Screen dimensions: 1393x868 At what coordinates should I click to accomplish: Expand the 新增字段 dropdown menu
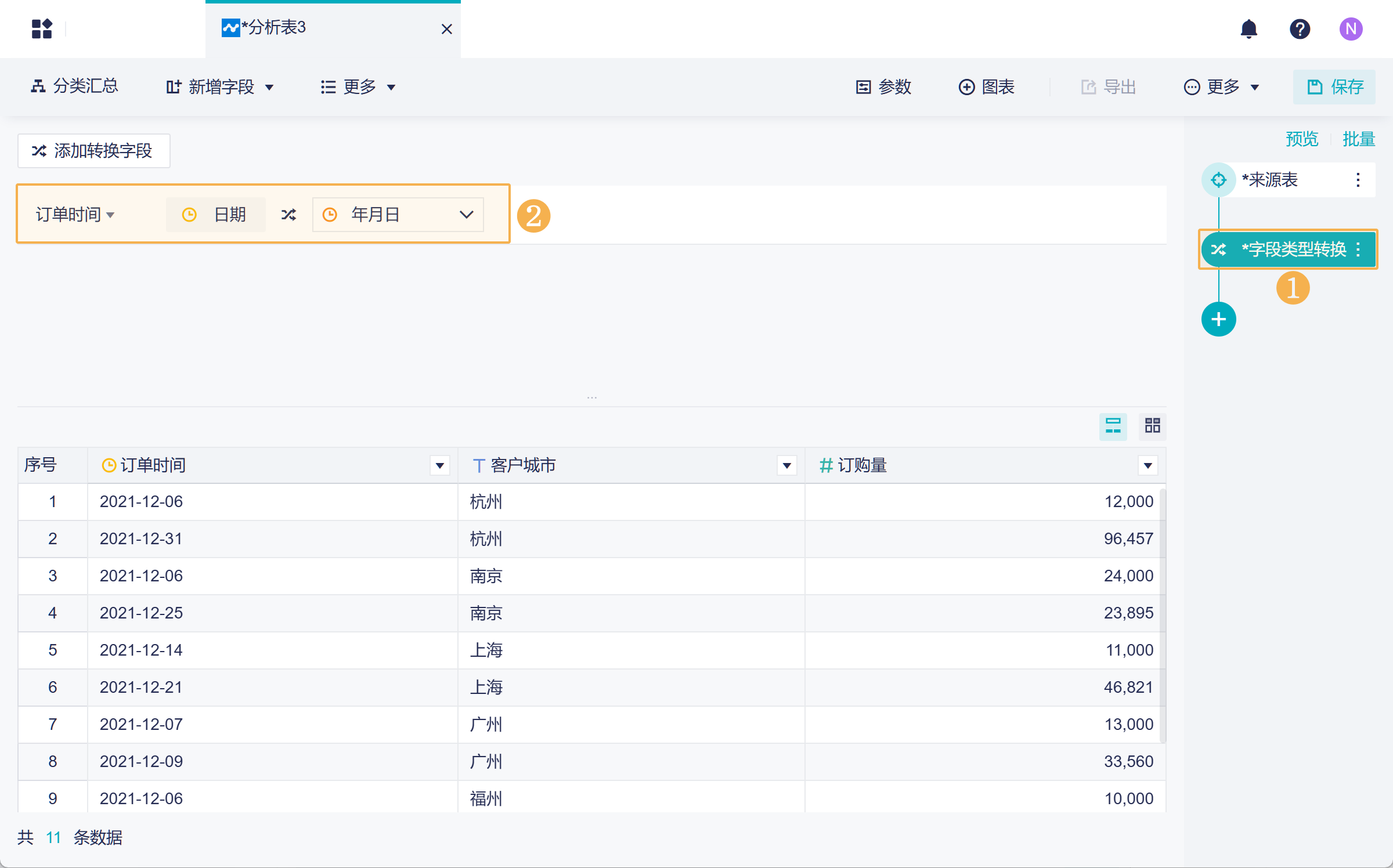coord(221,87)
